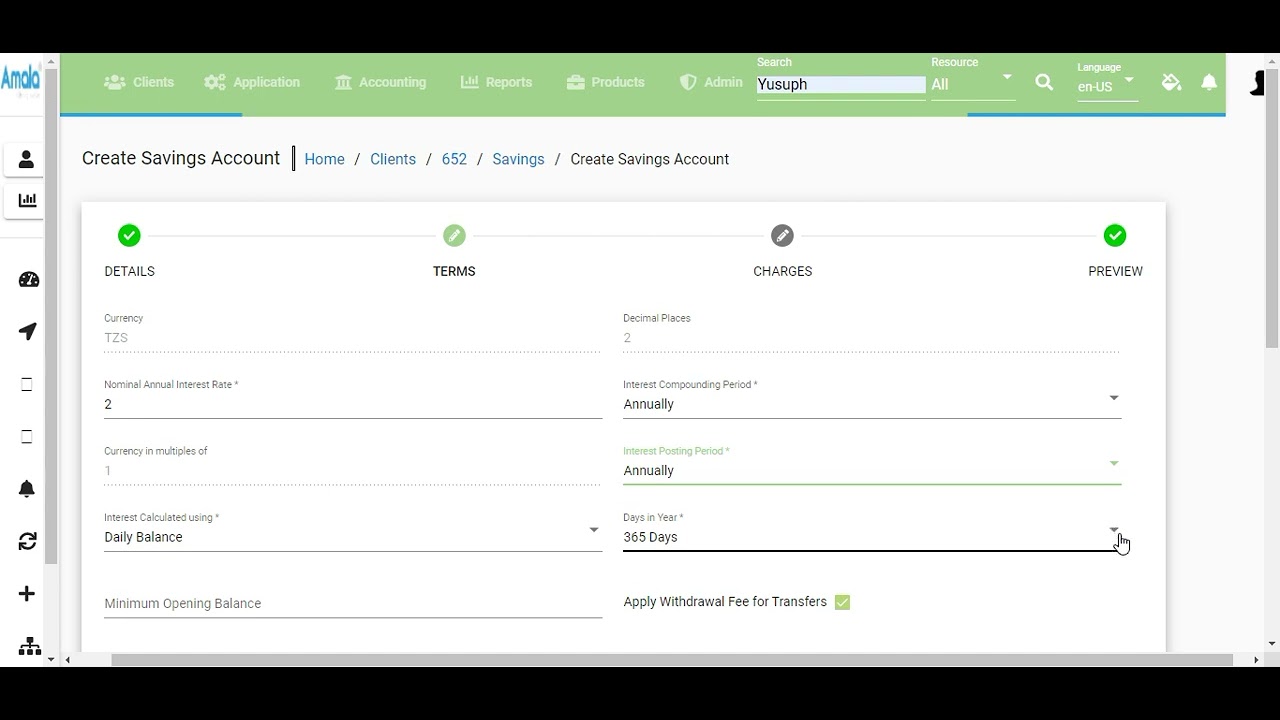The height and width of the screenshot is (720, 1280).
Task: Open the dashboard gauge sidebar icon
Action: pos(28,280)
